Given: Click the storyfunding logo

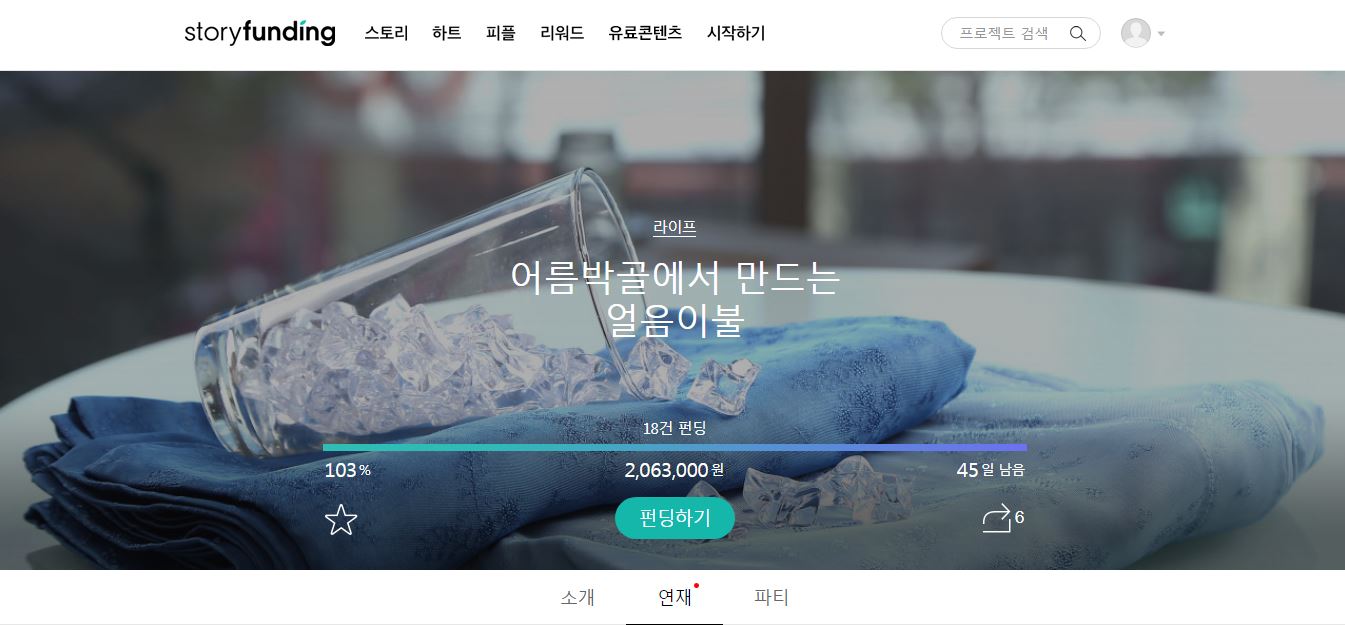Looking at the screenshot, I should (259, 33).
